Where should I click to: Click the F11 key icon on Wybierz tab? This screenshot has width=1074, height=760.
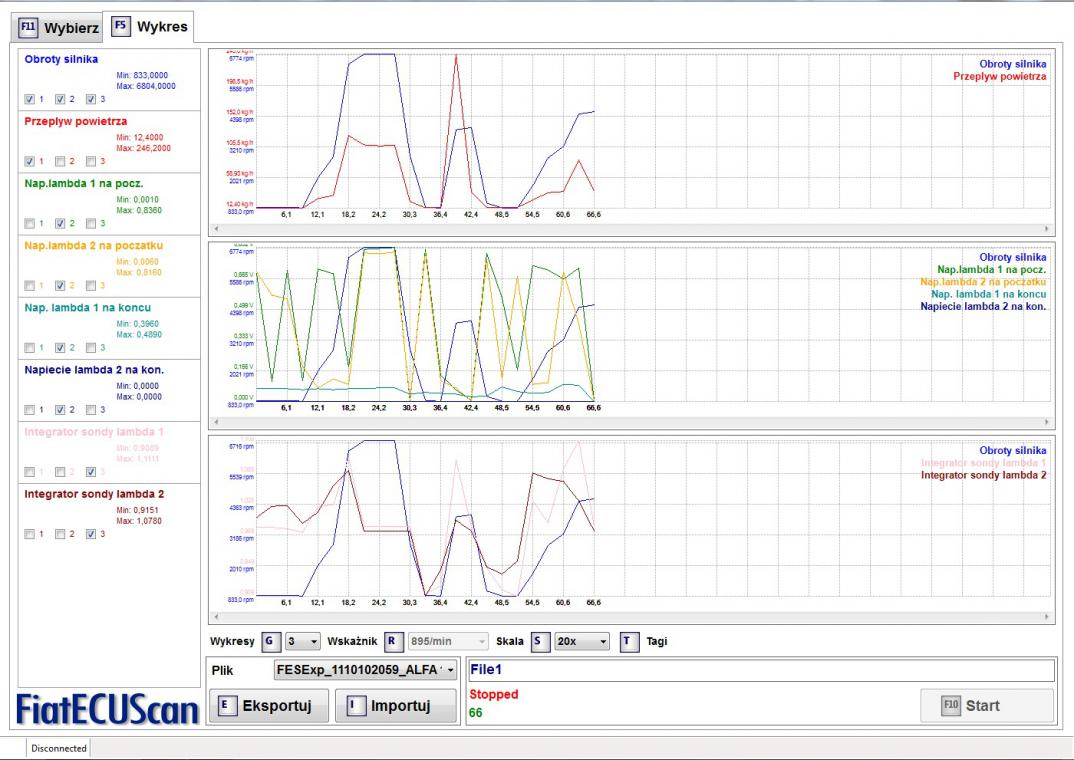(x=28, y=27)
